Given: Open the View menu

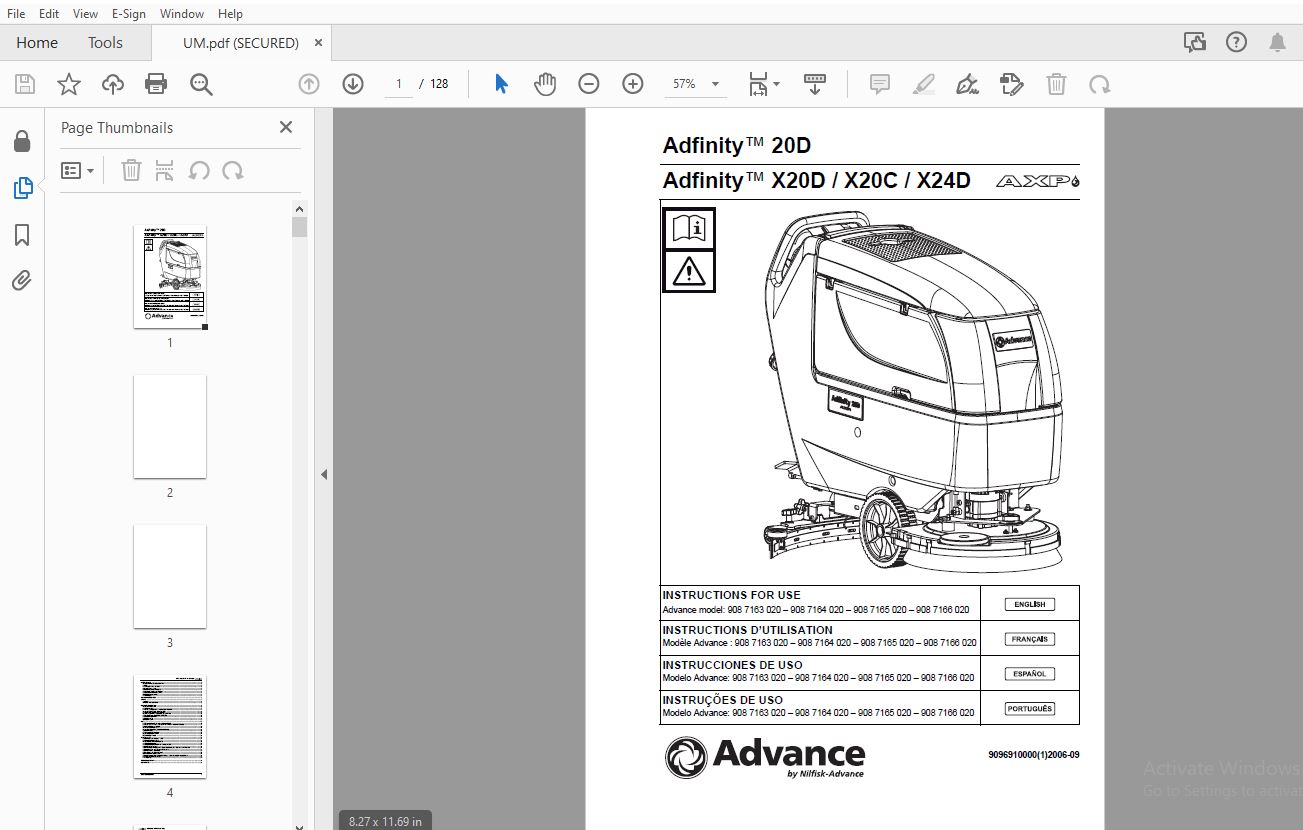Looking at the screenshot, I should (x=86, y=14).
